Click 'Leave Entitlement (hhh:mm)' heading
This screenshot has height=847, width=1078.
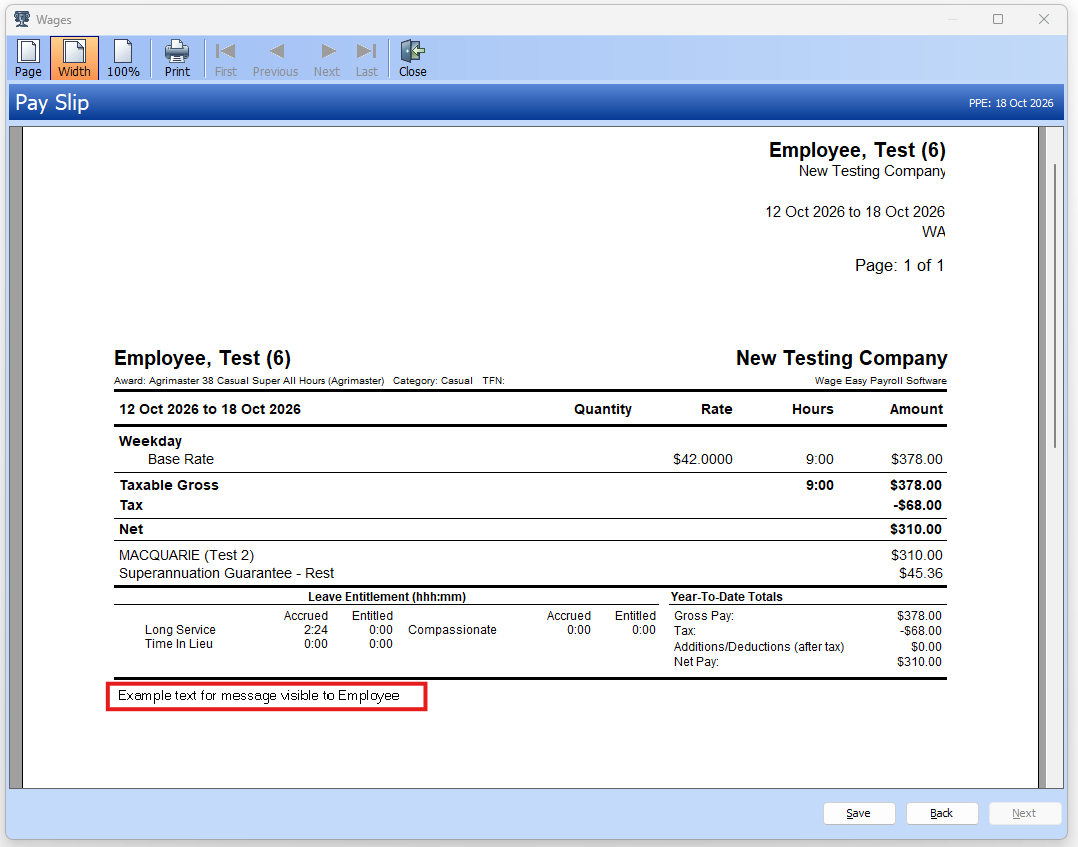coord(387,597)
